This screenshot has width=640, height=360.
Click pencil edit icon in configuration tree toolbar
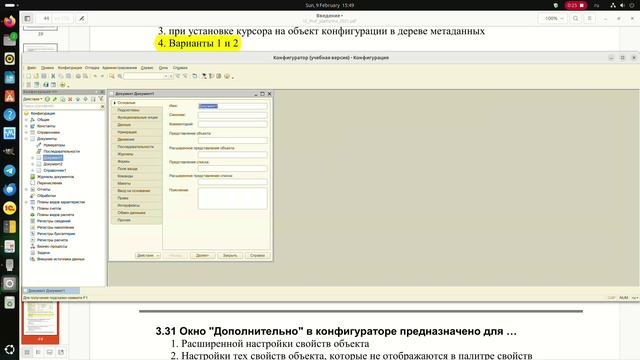click(55, 99)
